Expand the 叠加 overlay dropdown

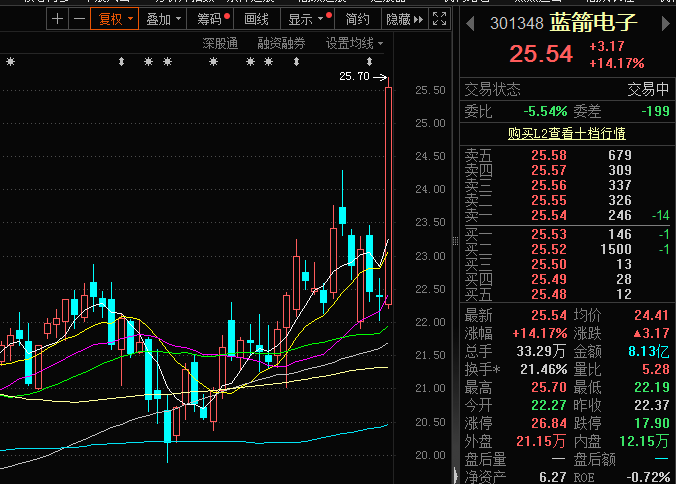point(163,19)
